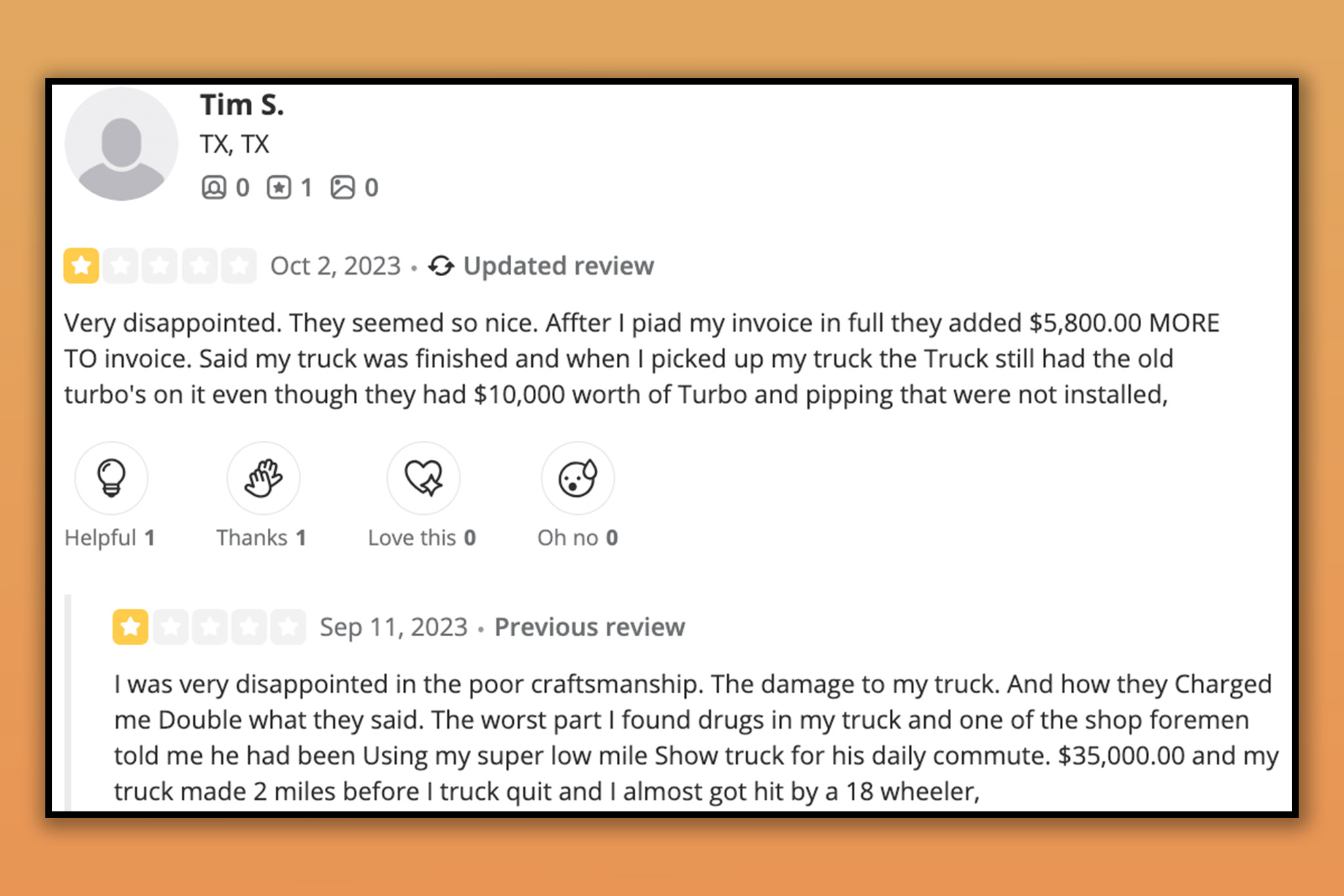Click the Oct 2, 2023 star rating
Image resolution: width=1344 pixels, height=896 pixels.
[x=159, y=266]
